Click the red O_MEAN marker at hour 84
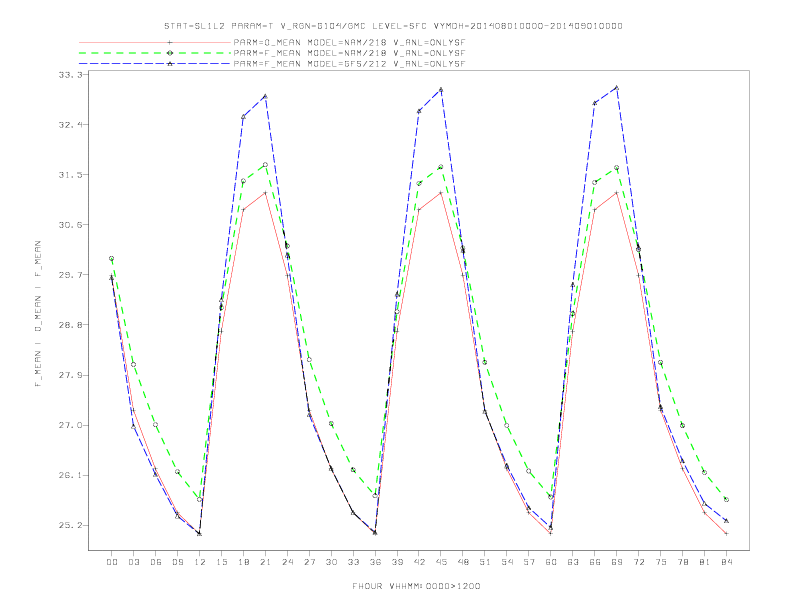Image resolution: width=792 pixels, height=612 pixels. click(x=726, y=533)
